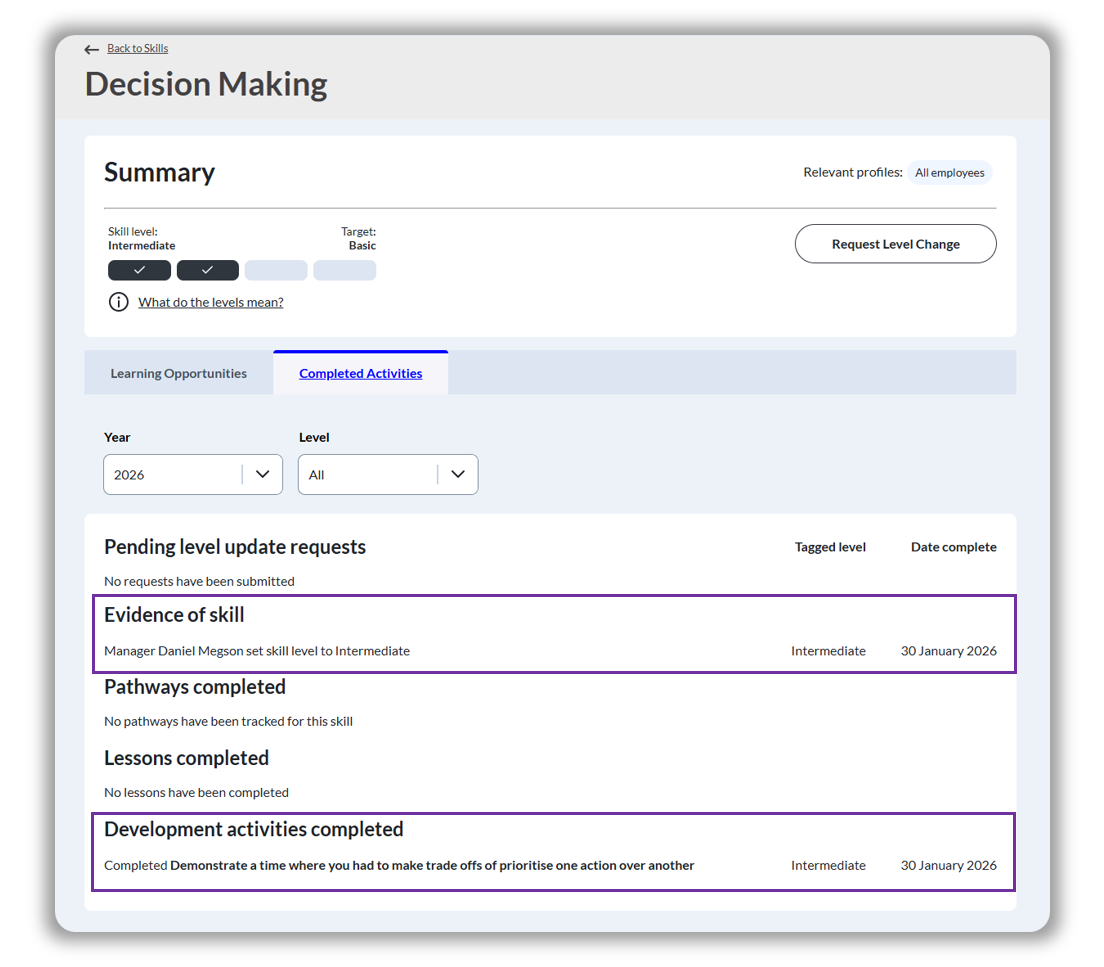Click the Date complete column header

coord(953,547)
